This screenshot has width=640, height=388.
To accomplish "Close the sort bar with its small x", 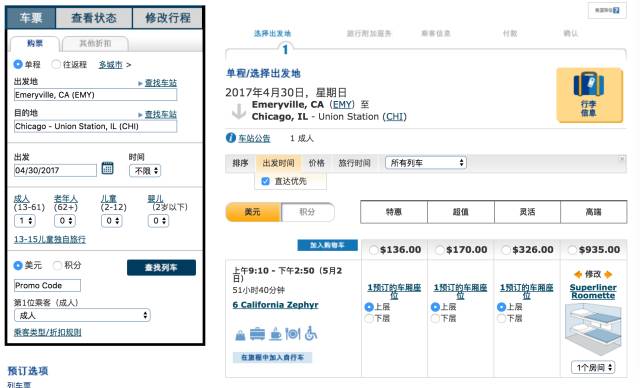I will pyautogui.click(x=622, y=158).
